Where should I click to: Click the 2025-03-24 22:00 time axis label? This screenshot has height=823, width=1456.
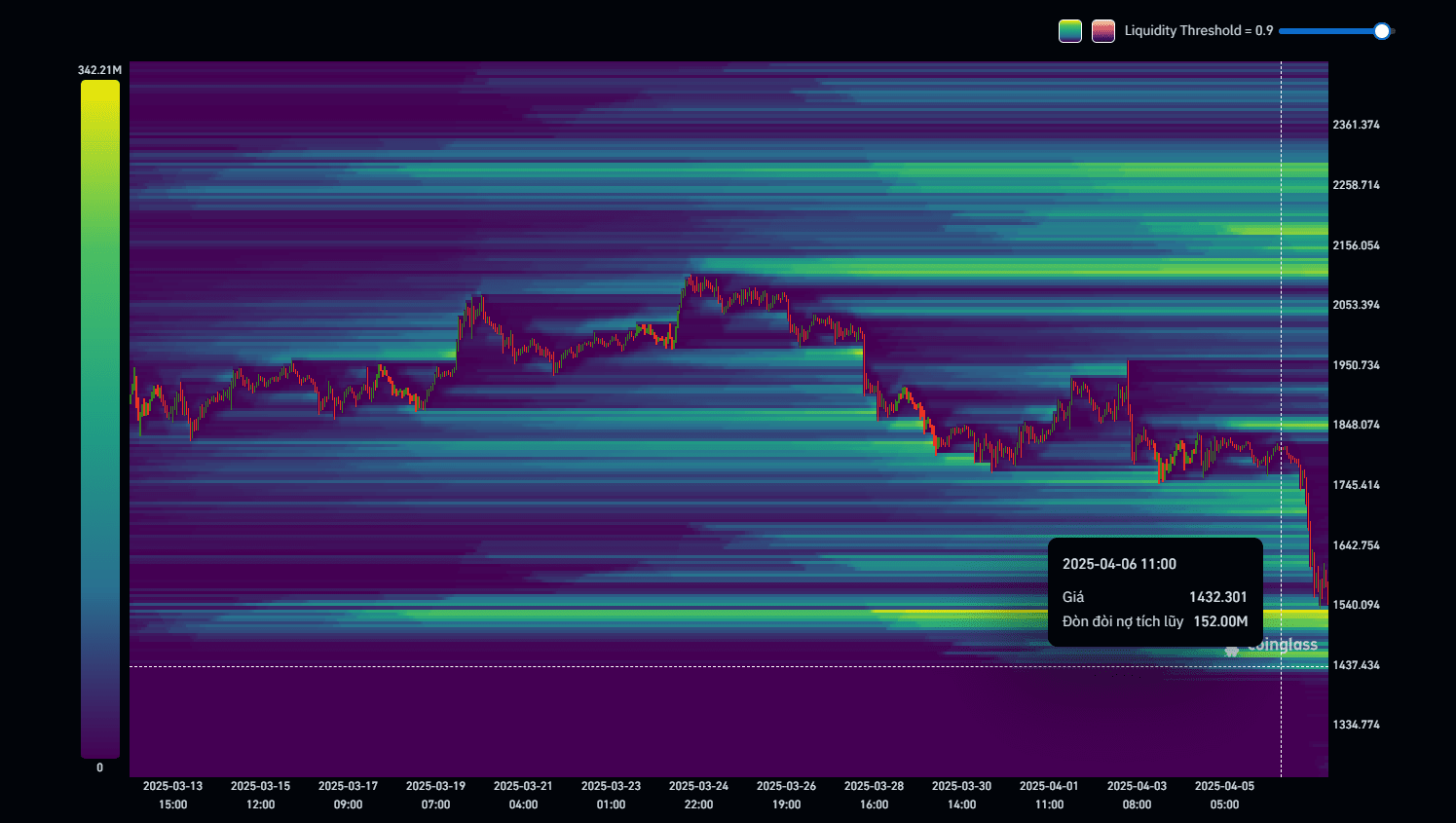[x=699, y=795]
